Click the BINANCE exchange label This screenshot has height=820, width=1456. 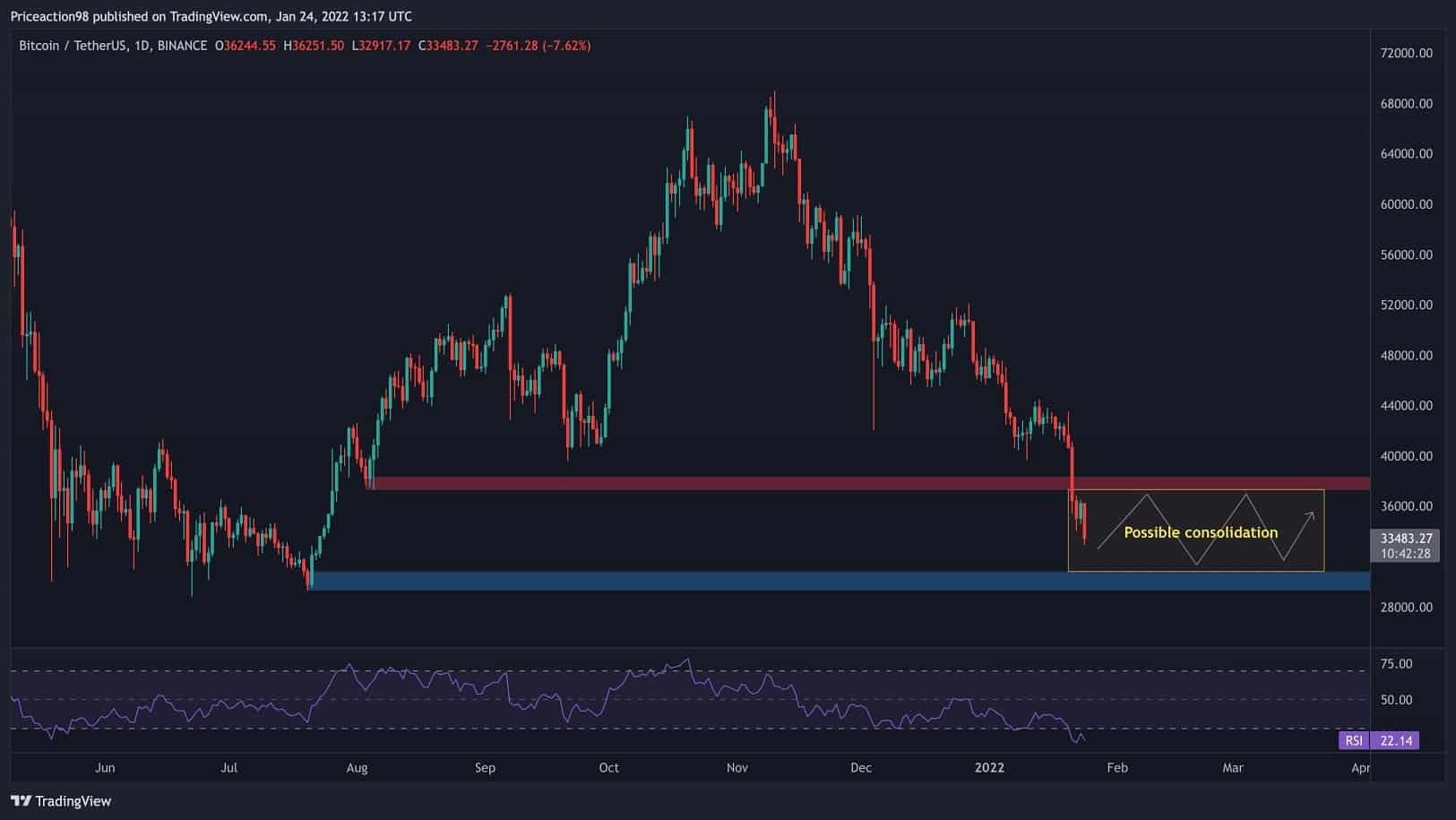(182, 46)
